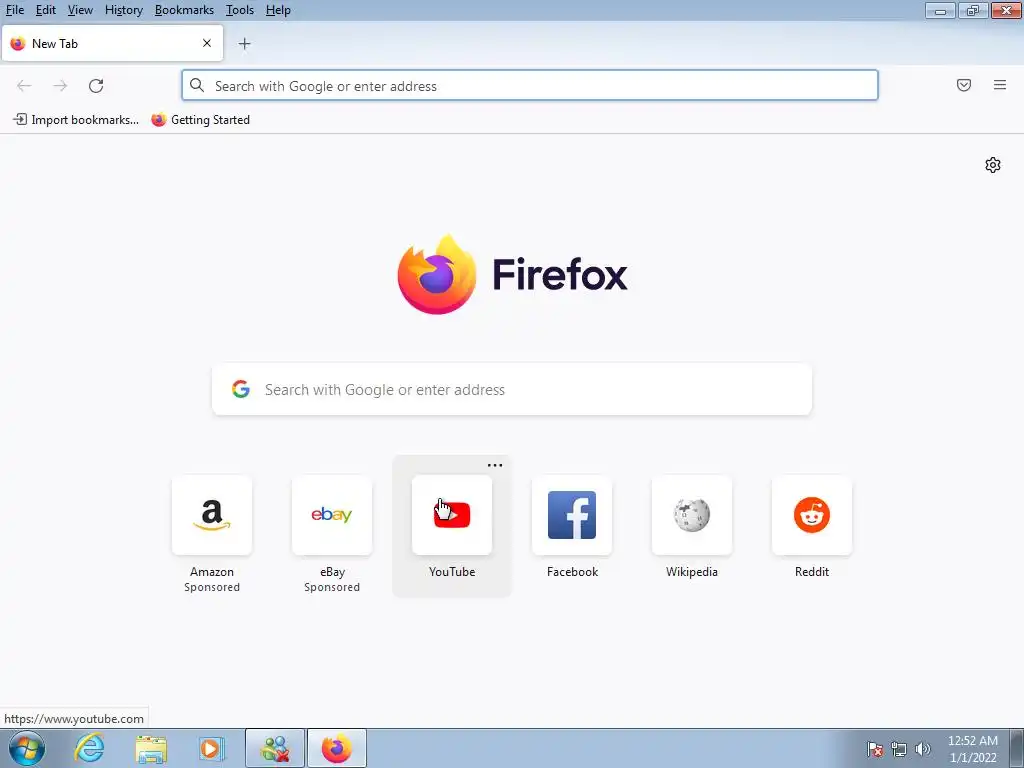Open the View menu
Screen dimensions: 1024x768
coord(80,10)
